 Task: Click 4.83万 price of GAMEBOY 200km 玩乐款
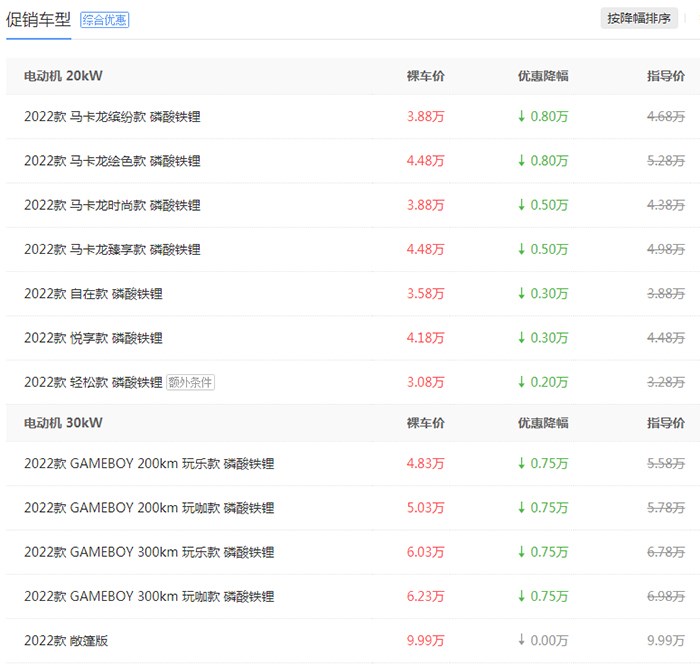[425, 464]
